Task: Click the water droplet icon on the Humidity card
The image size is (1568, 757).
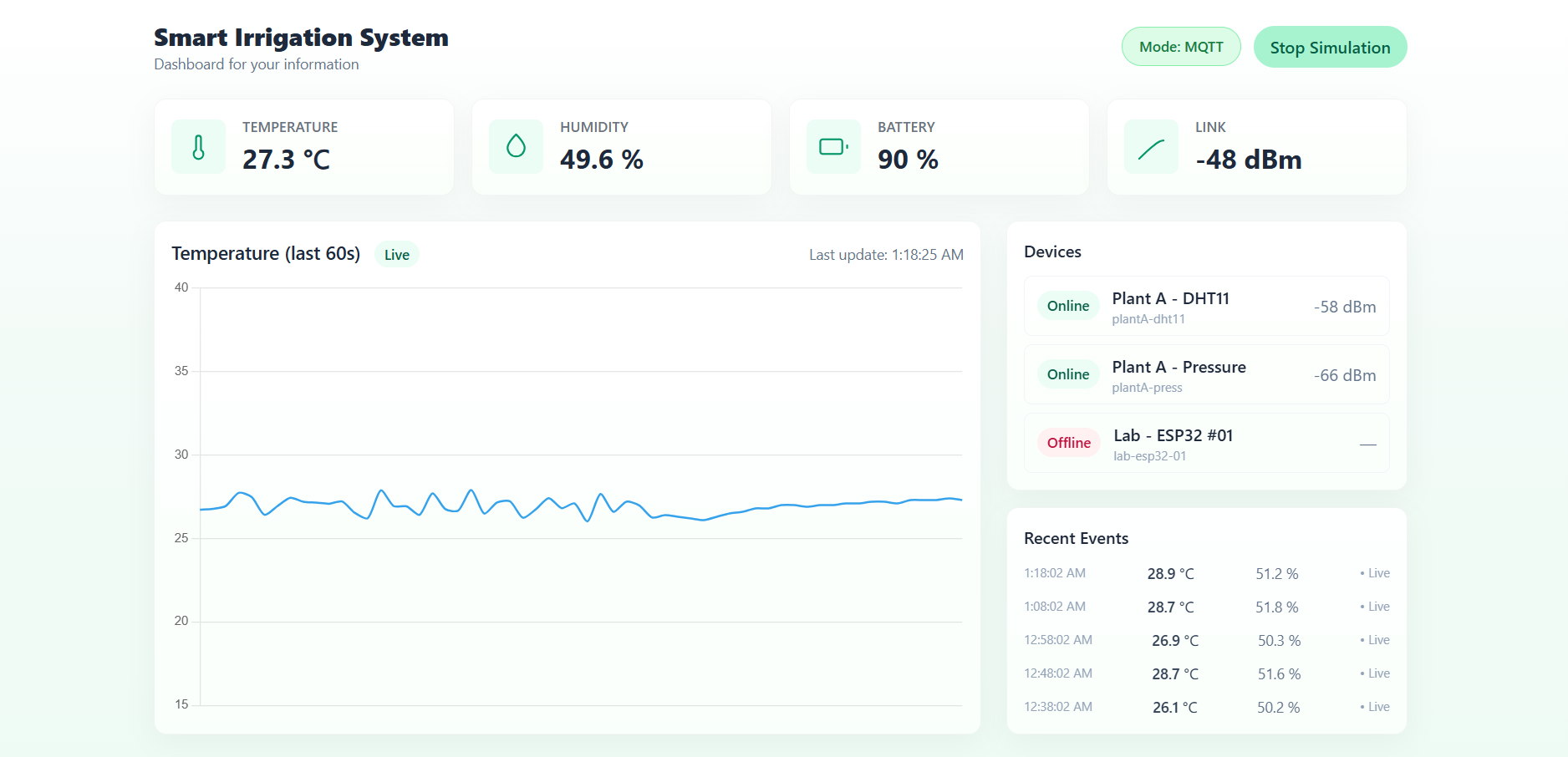Action: (516, 146)
